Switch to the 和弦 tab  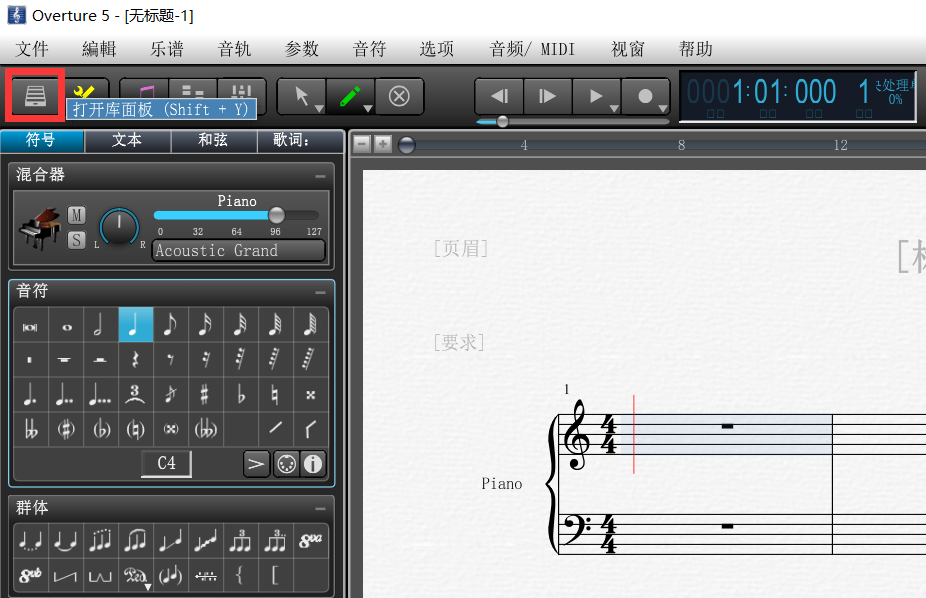(x=212, y=140)
